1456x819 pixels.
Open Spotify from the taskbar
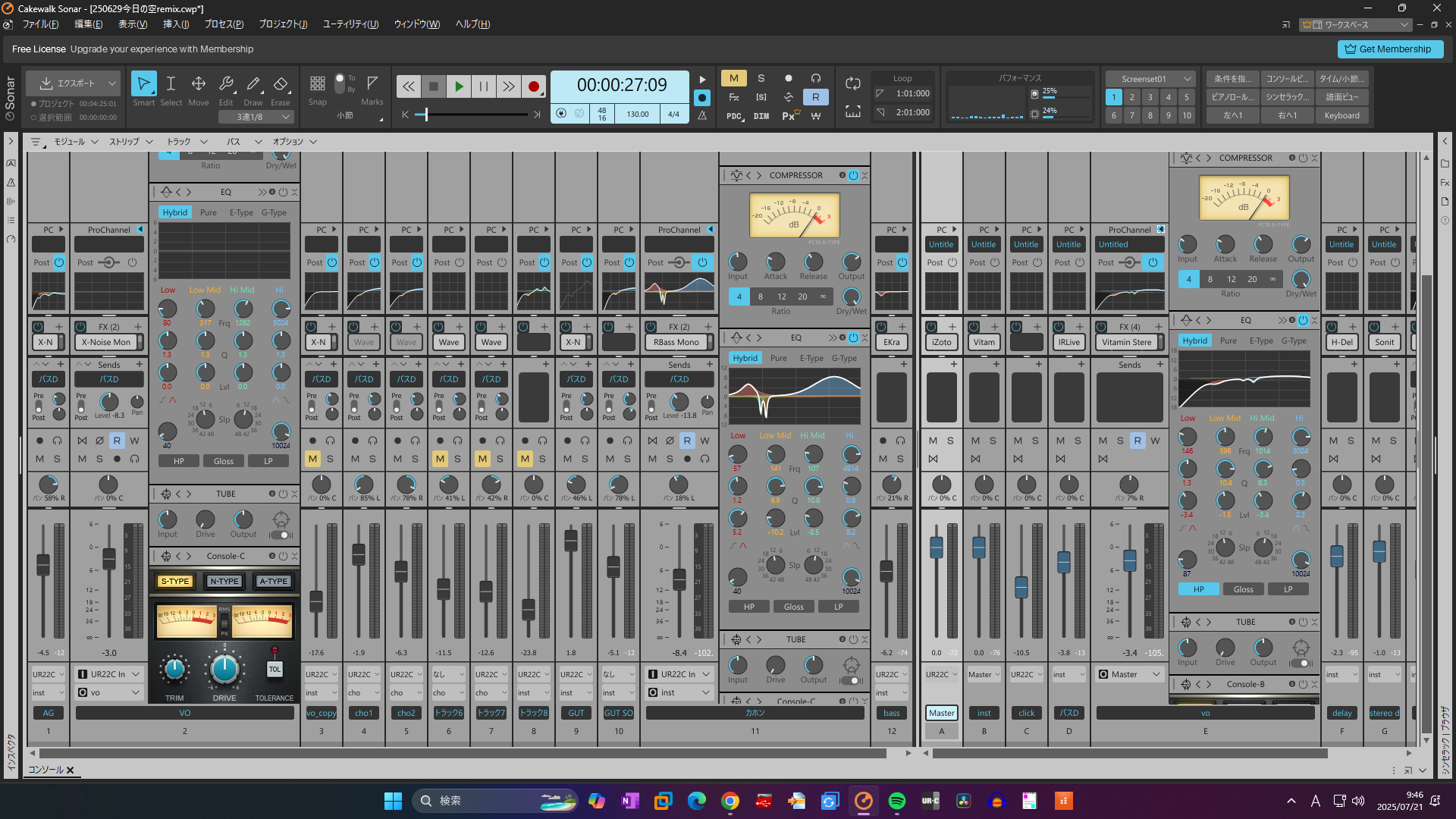point(896,801)
